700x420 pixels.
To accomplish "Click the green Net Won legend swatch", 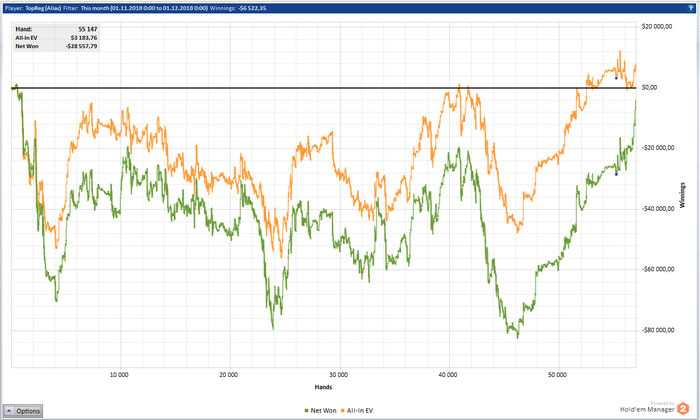I will point(307,411).
